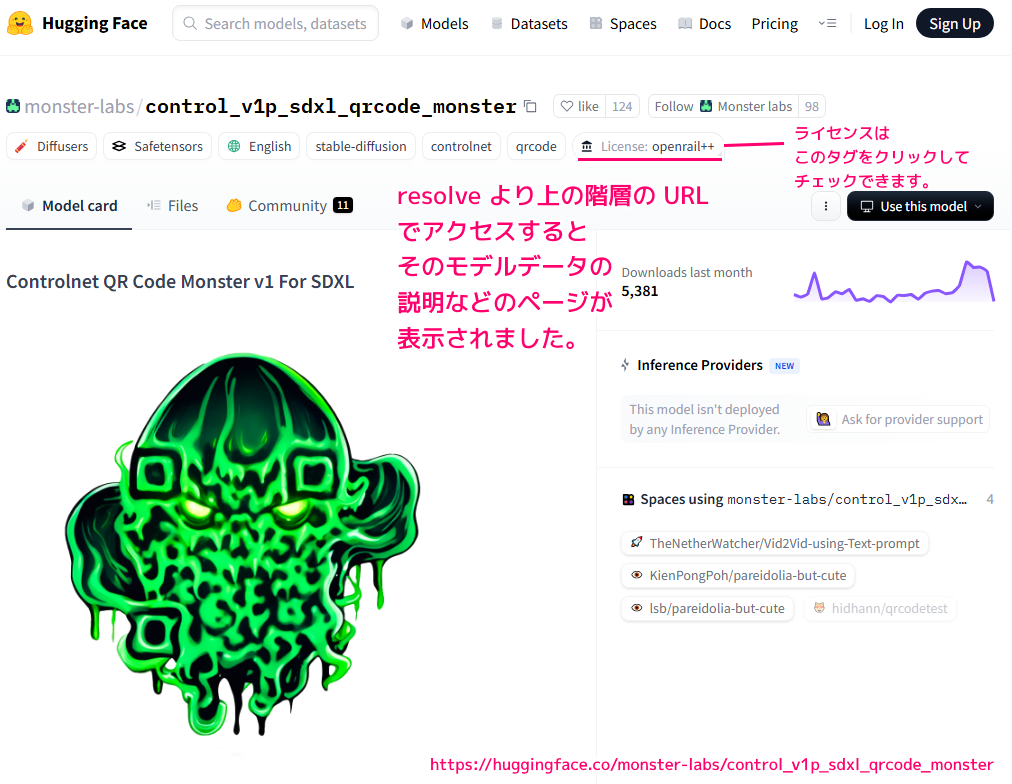Filter by the Diffusers tag
The width and height of the screenshot is (1012, 784).
click(52, 146)
